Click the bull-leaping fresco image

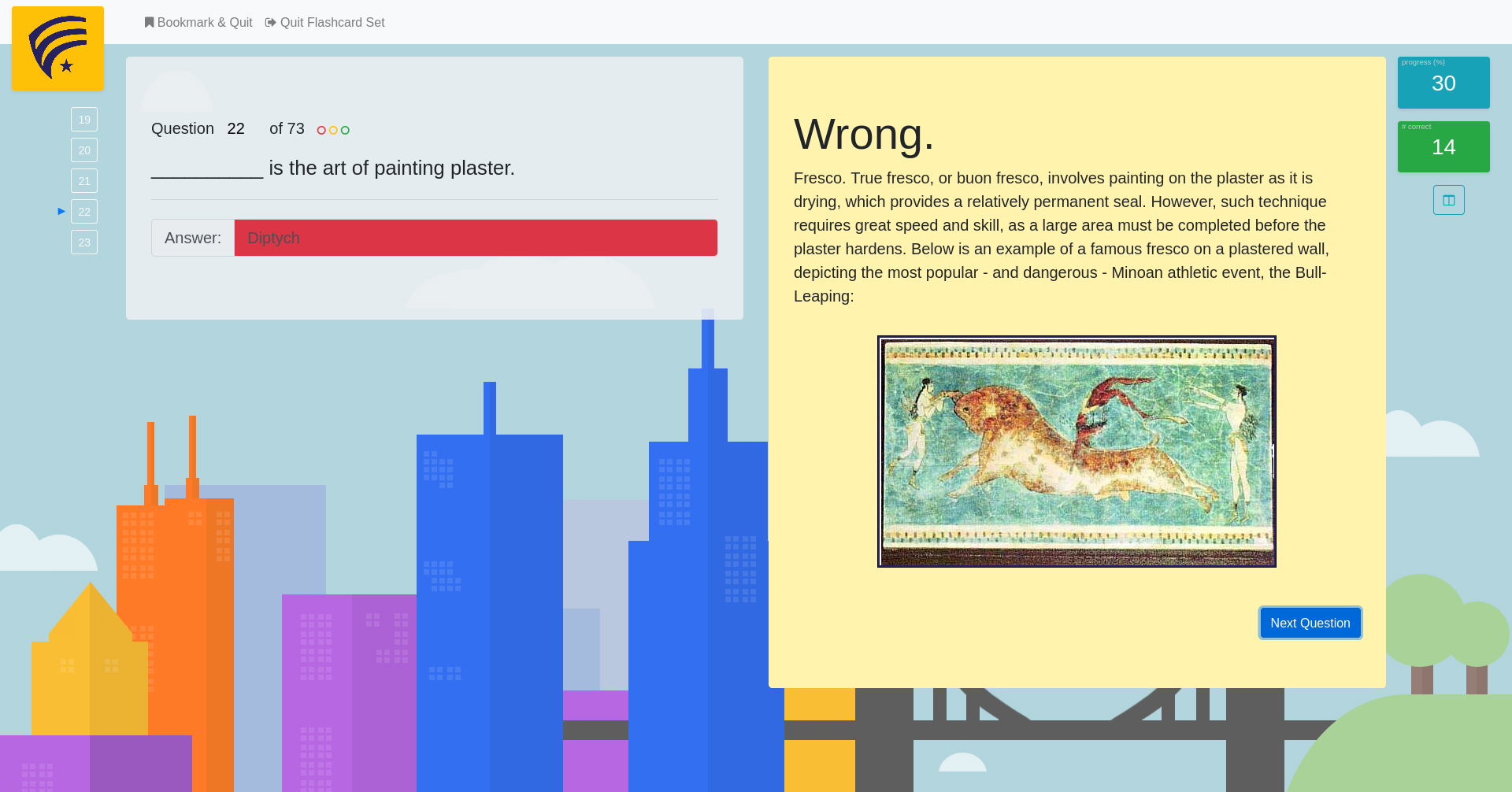(1077, 451)
